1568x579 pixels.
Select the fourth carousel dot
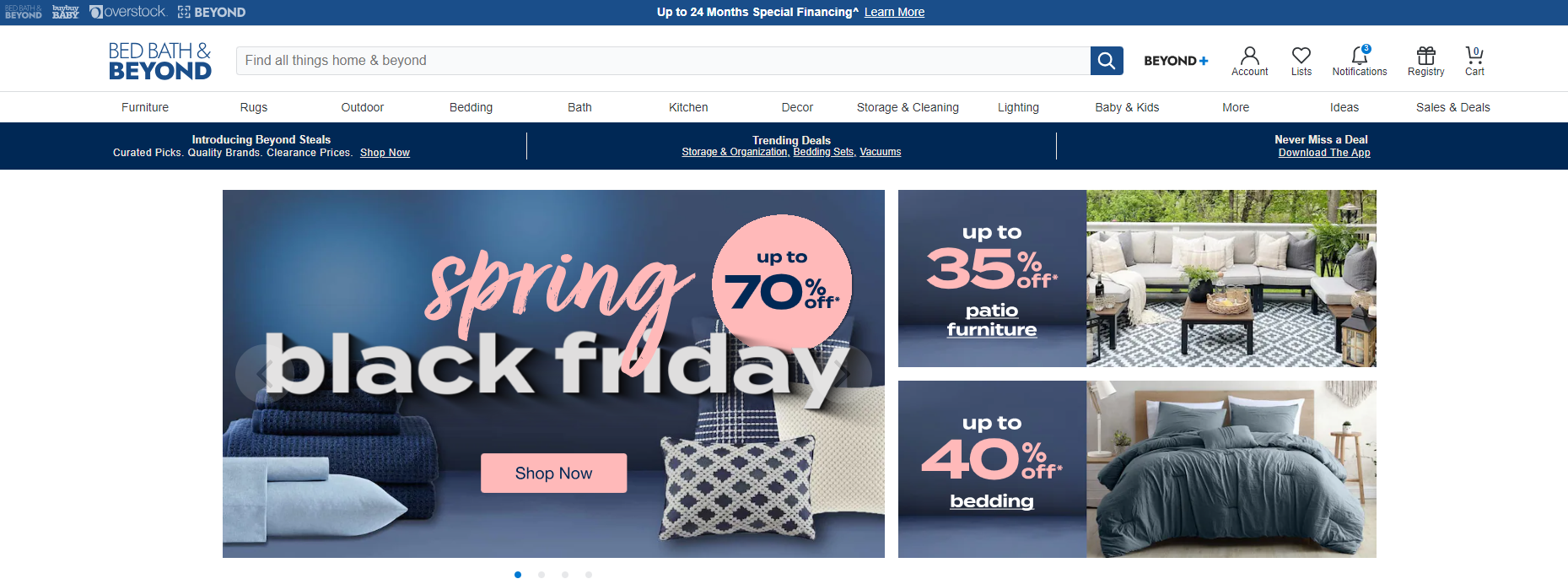pos(589,575)
